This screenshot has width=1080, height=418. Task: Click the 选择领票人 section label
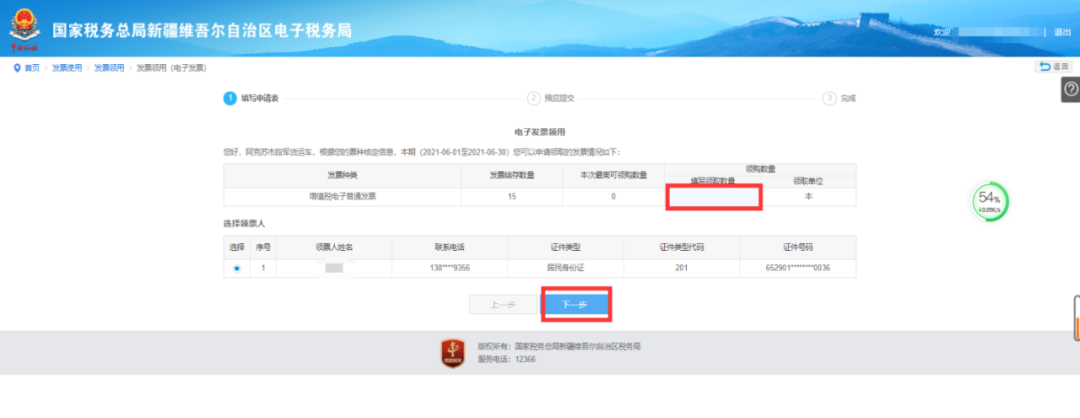242,224
